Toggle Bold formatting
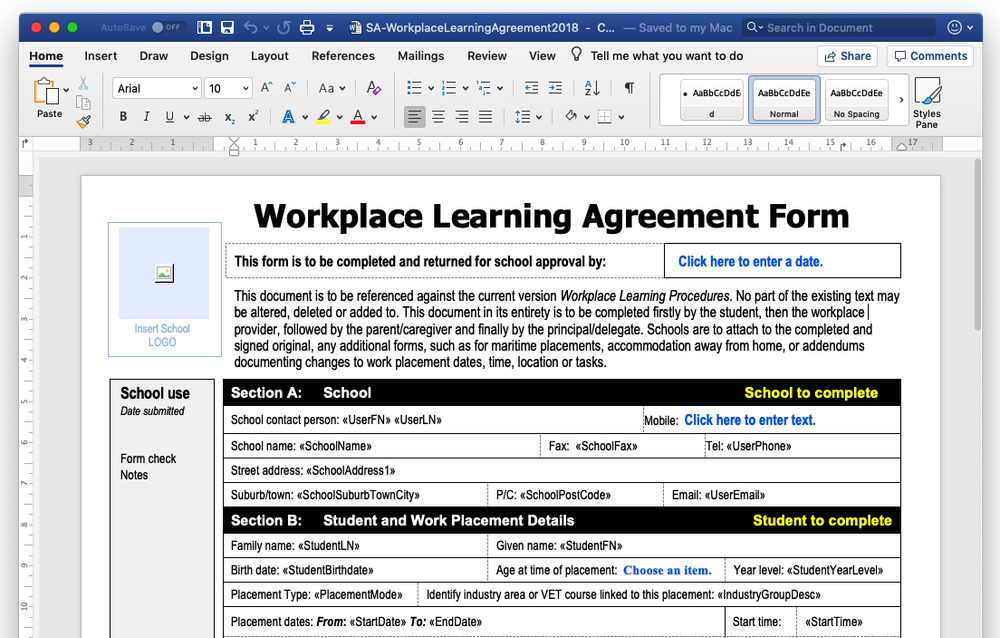Screen dimensions: 1000x638 (123, 117)
